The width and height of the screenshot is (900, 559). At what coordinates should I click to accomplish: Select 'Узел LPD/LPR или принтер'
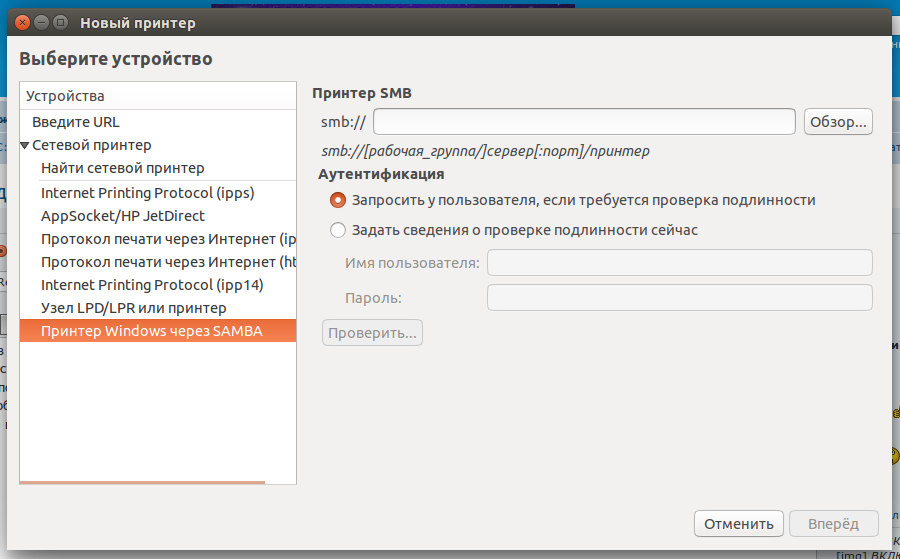click(134, 308)
